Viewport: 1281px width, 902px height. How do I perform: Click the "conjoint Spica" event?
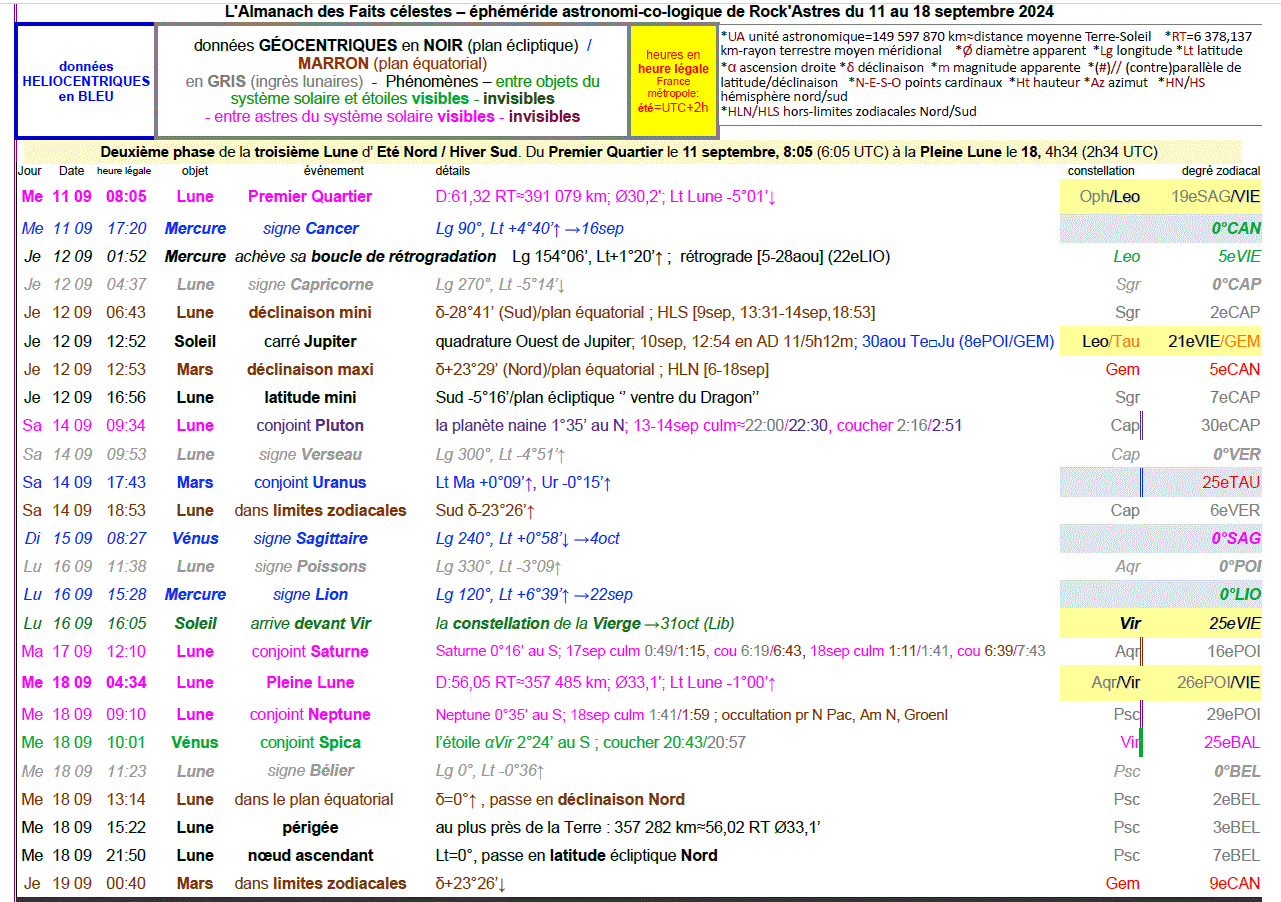click(310, 742)
